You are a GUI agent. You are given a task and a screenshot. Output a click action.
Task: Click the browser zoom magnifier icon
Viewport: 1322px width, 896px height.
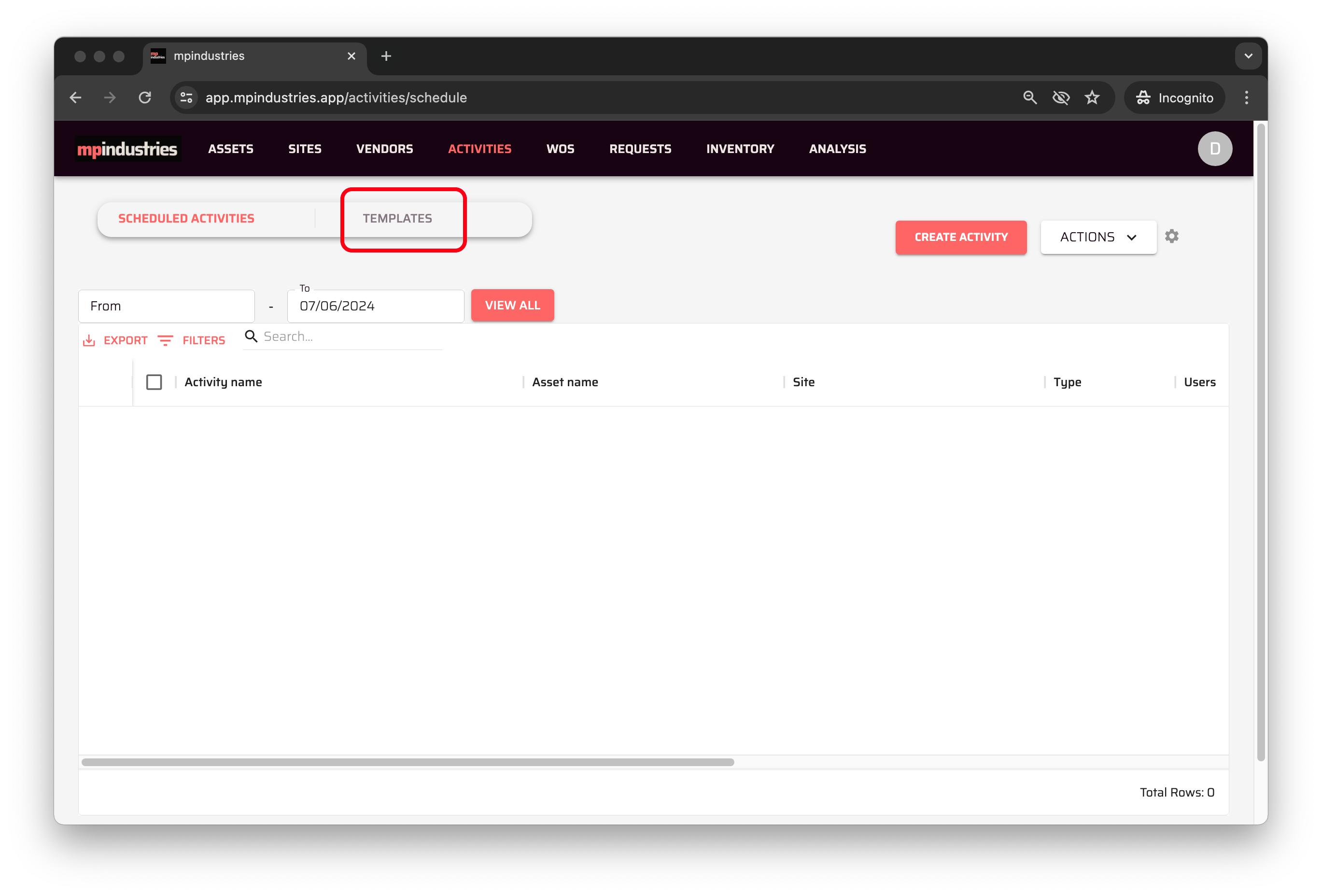[1029, 98]
